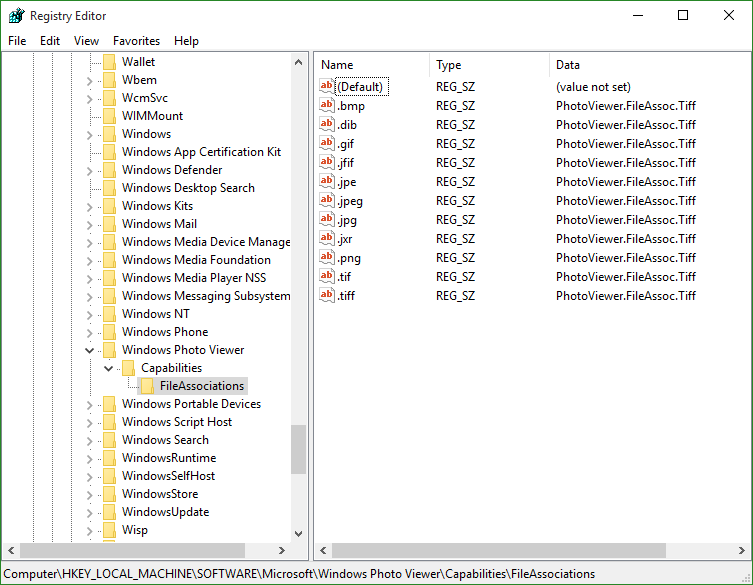Expand the WcmSvc key
The height and width of the screenshot is (585, 753).
[x=90, y=98]
